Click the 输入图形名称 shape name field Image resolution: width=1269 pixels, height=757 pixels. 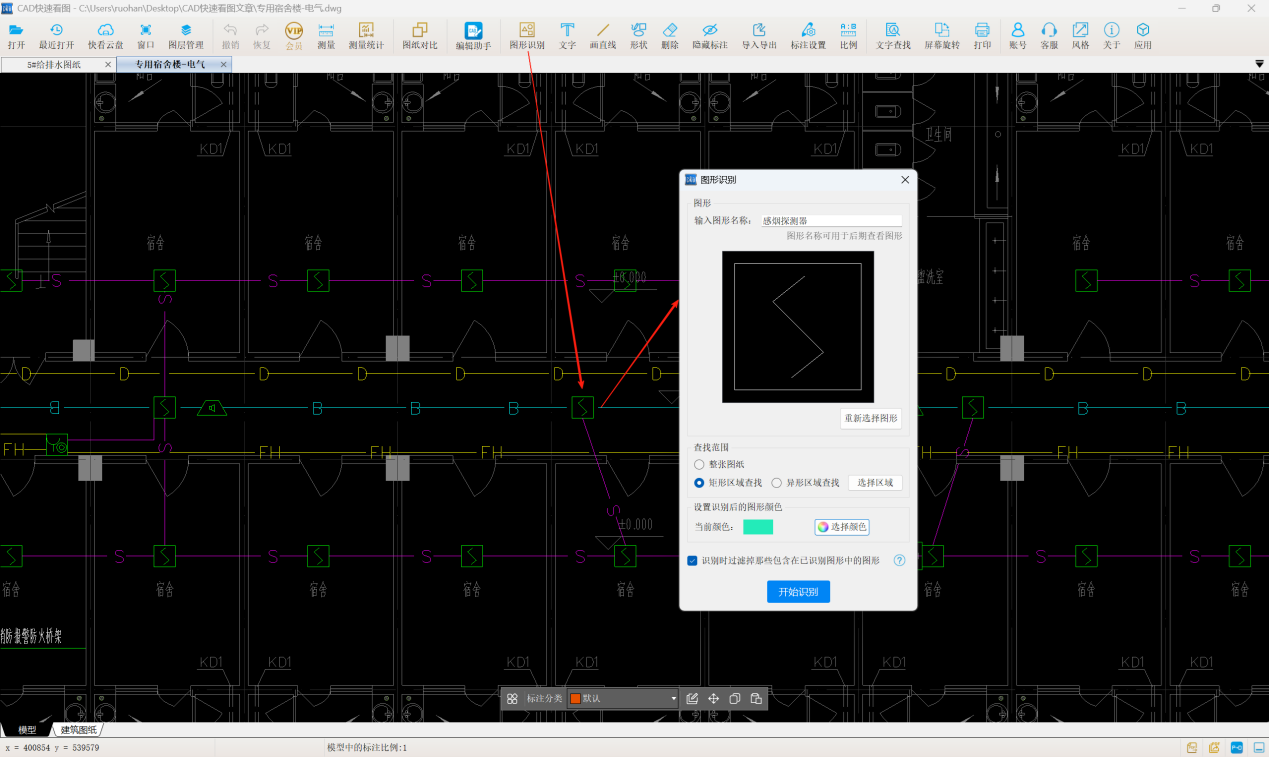(x=830, y=221)
